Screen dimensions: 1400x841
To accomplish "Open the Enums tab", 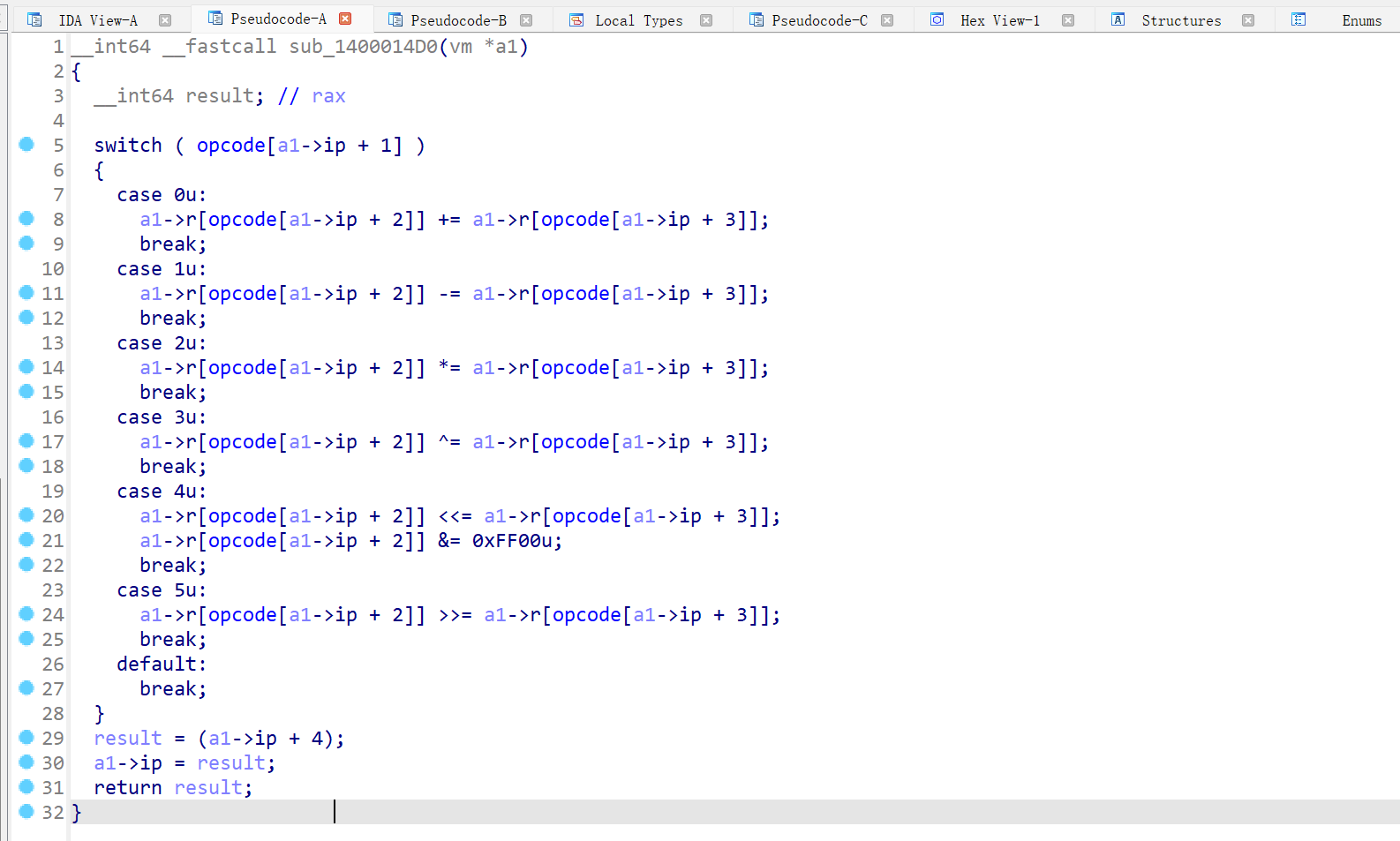I will [x=1361, y=20].
